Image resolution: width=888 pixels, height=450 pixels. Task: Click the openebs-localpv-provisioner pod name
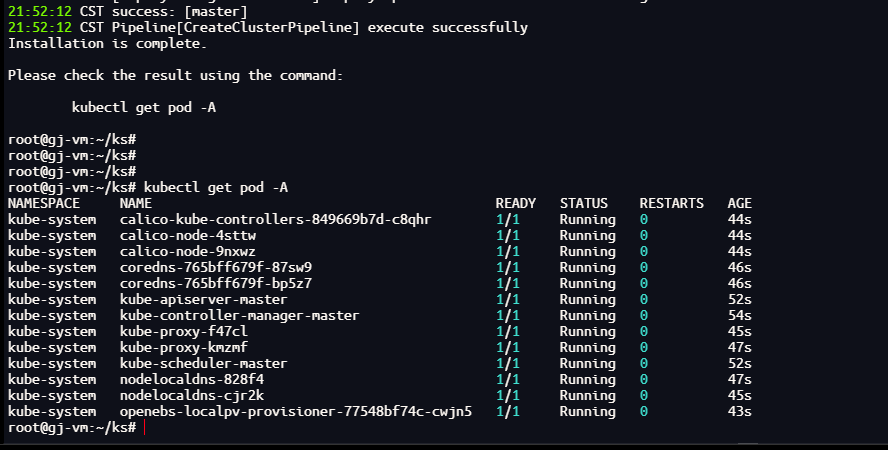click(296, 411)
